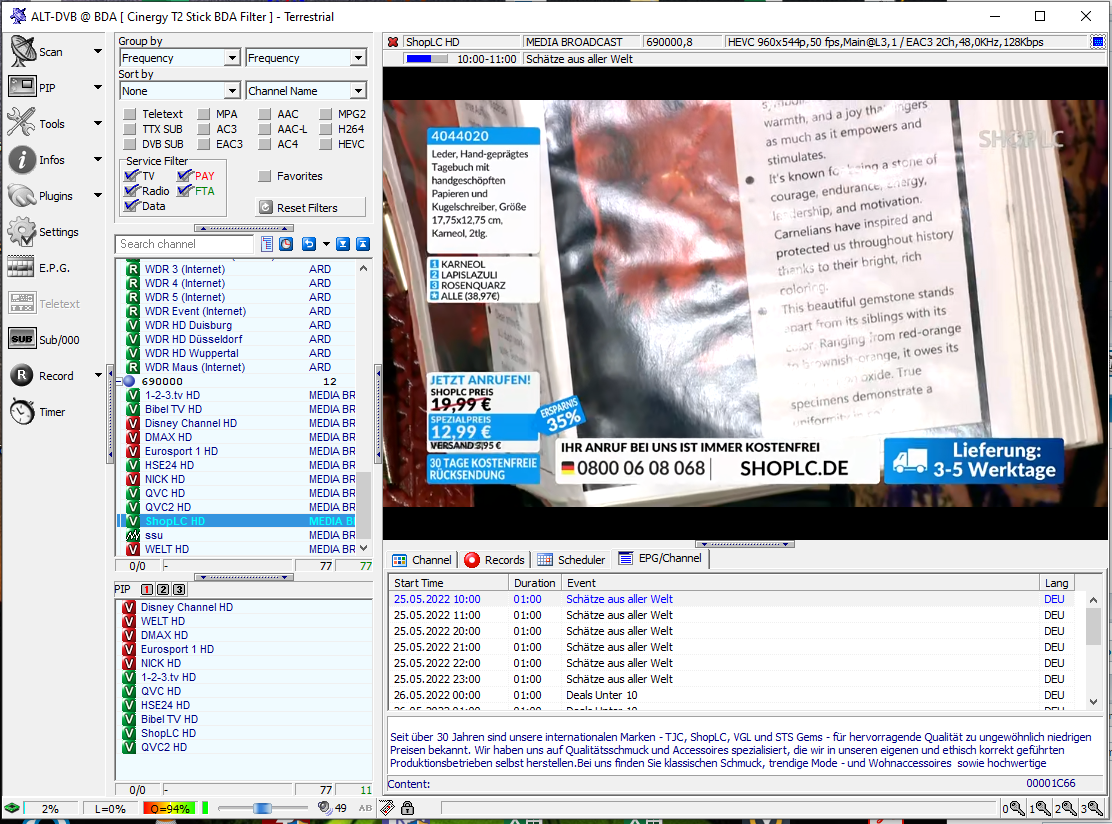Click the Sub/000 subtitles icon
The height and width of the screenshot is (824, 1112).
pos(22,340)
